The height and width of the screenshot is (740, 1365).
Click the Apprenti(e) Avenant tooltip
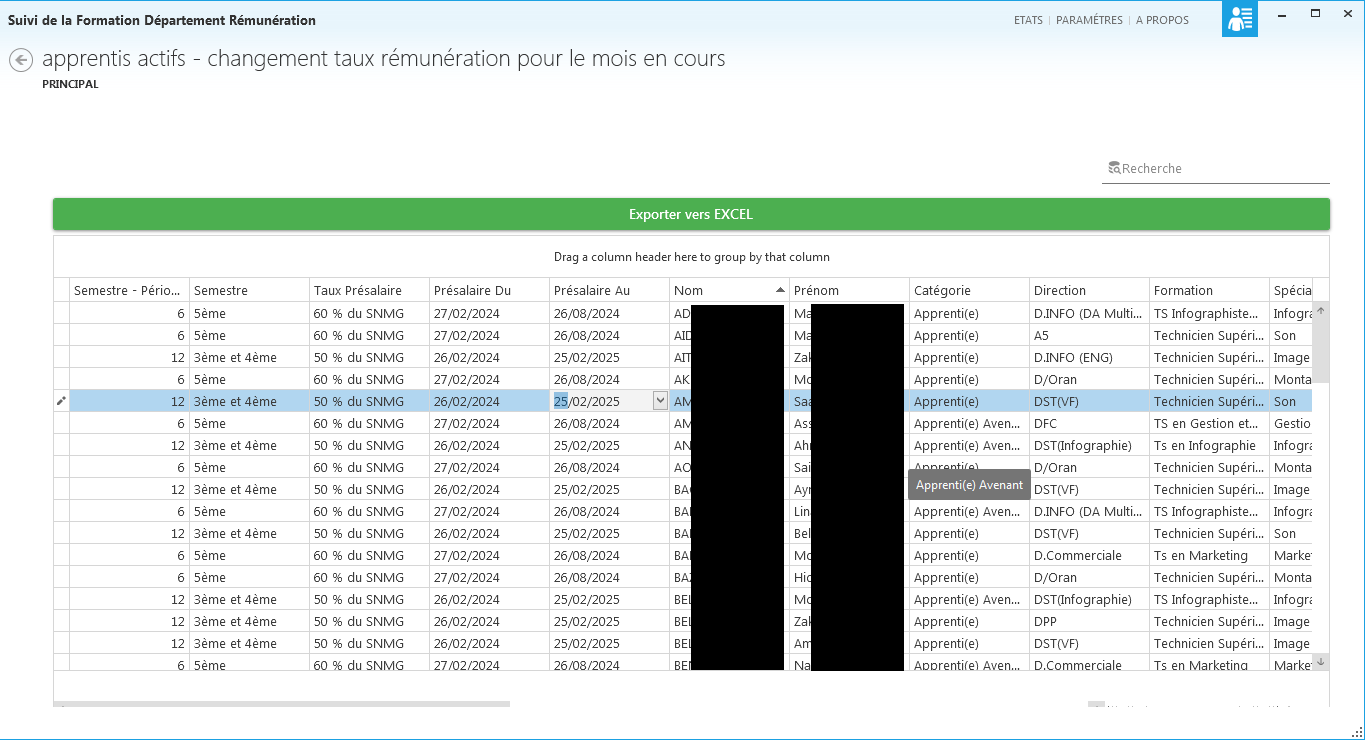969,485
